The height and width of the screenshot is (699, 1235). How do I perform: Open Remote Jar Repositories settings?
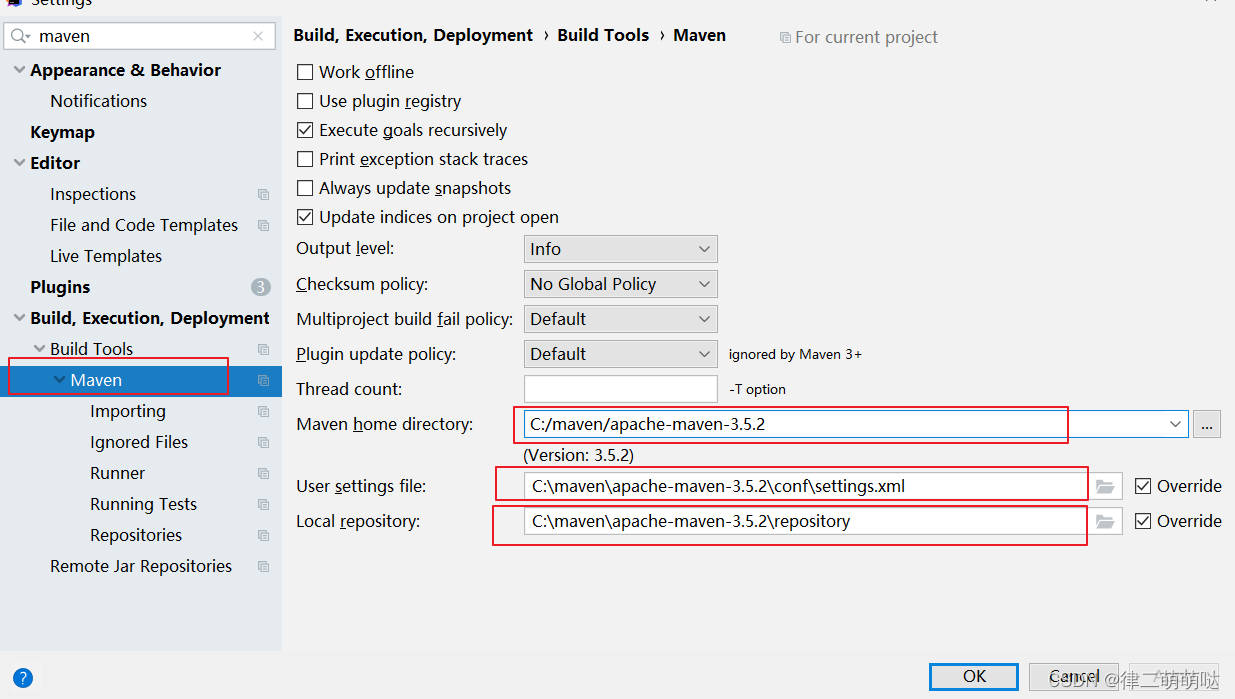pyautogui.click(x=141, y=566)
